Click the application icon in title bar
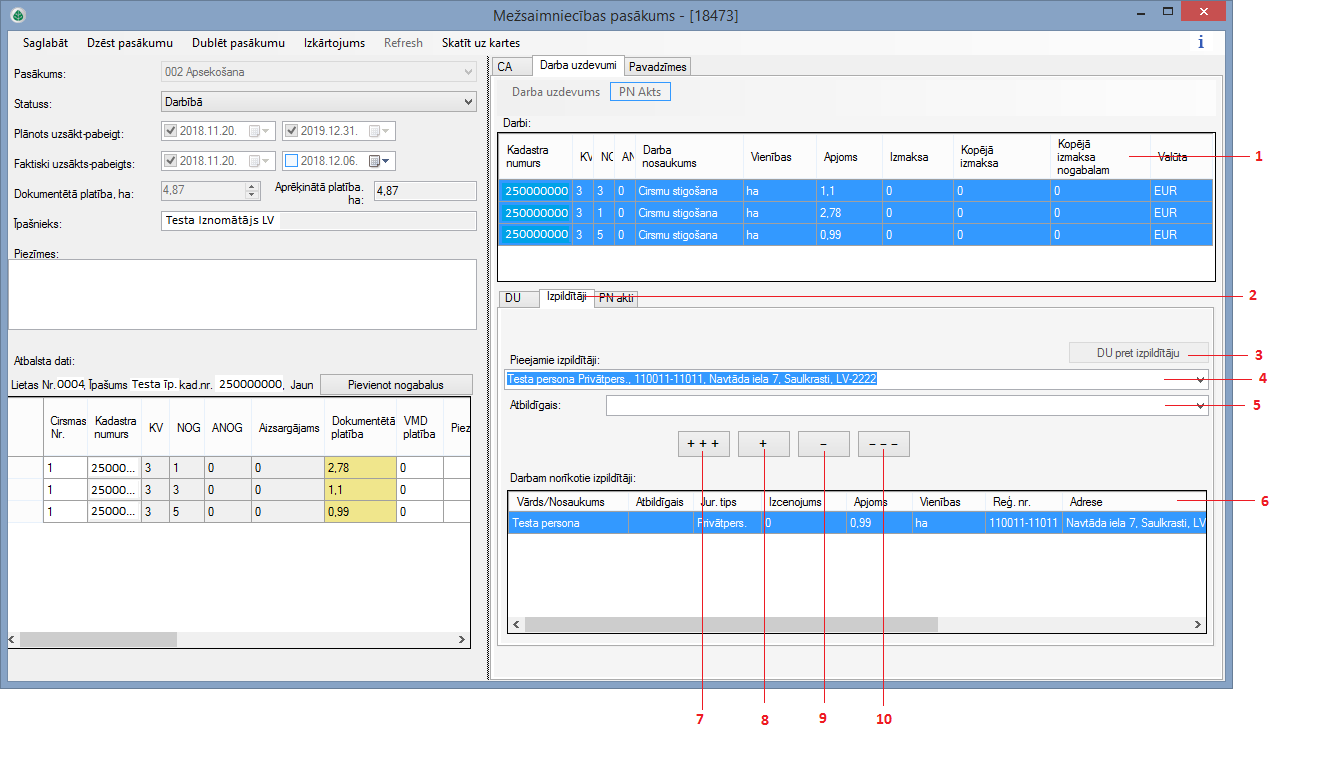 click(x=17, y=15)
